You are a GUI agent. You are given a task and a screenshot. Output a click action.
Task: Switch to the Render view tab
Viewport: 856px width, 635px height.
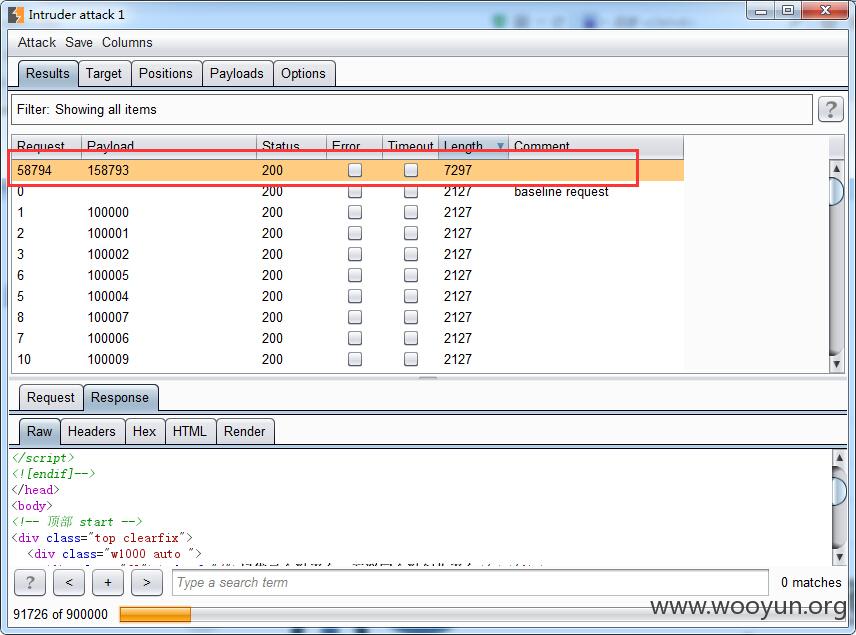(245, 431)
